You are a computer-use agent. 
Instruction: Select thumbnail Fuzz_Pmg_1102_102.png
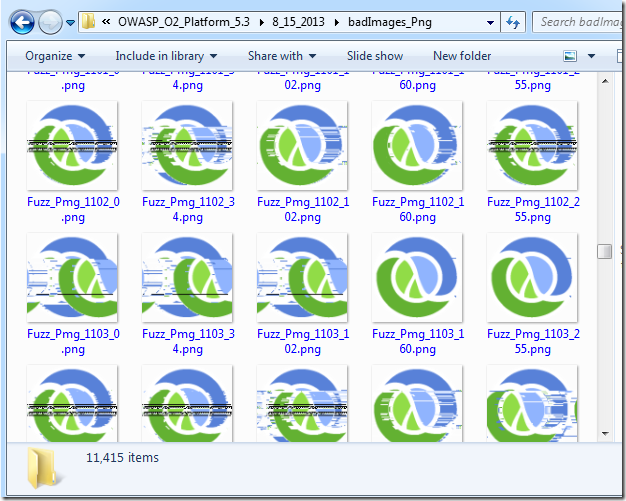(302, 145)
